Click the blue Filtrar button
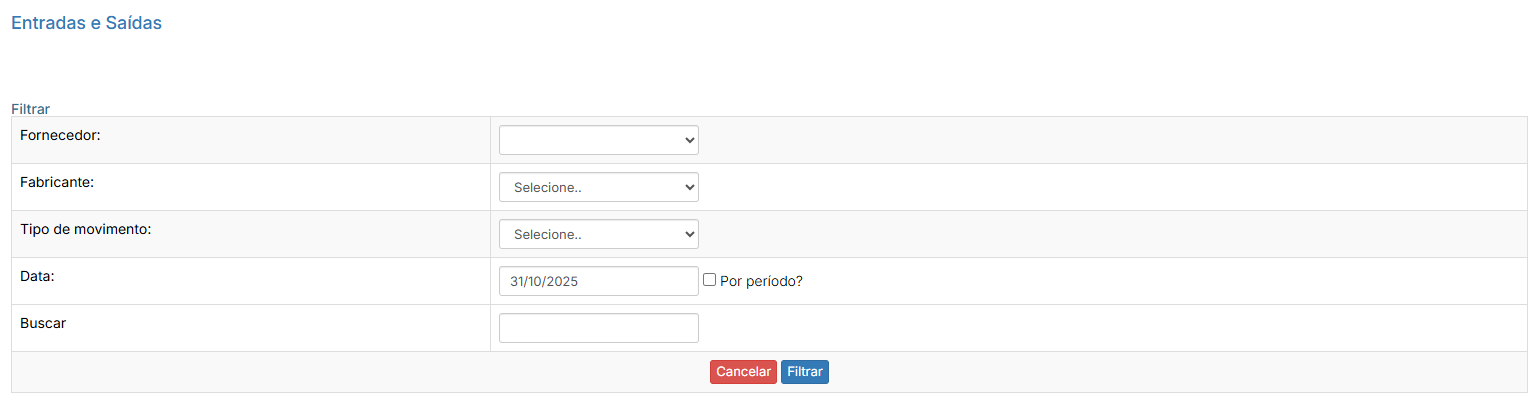1536x401 pixels. (x=805, y=372)
